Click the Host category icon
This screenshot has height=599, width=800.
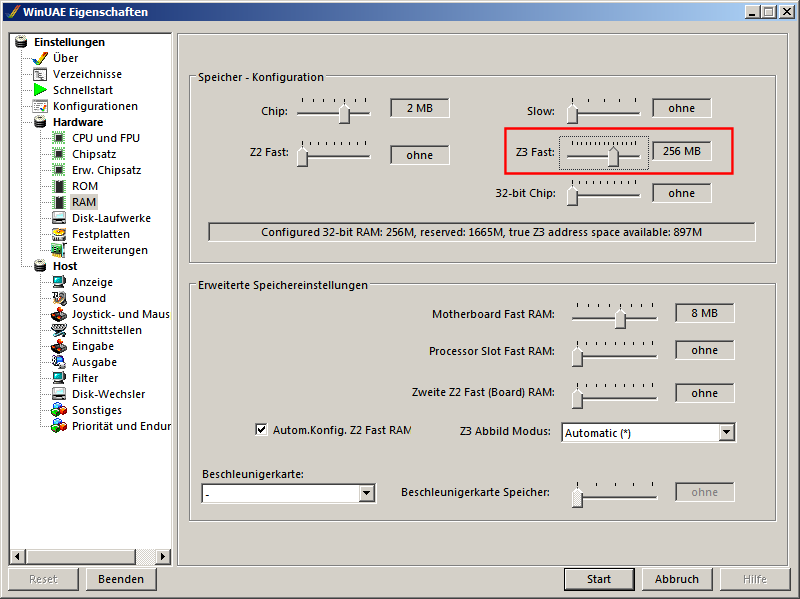[40, 266]
